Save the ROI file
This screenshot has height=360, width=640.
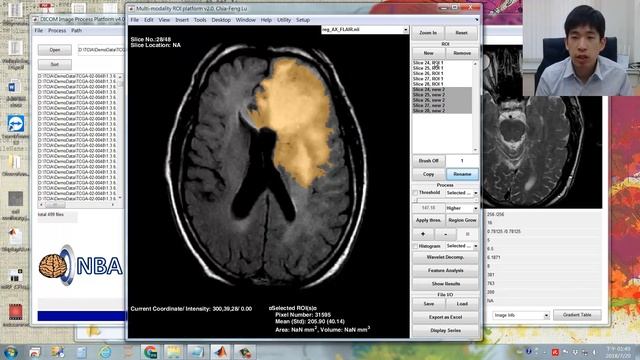(x=428, y=304)
